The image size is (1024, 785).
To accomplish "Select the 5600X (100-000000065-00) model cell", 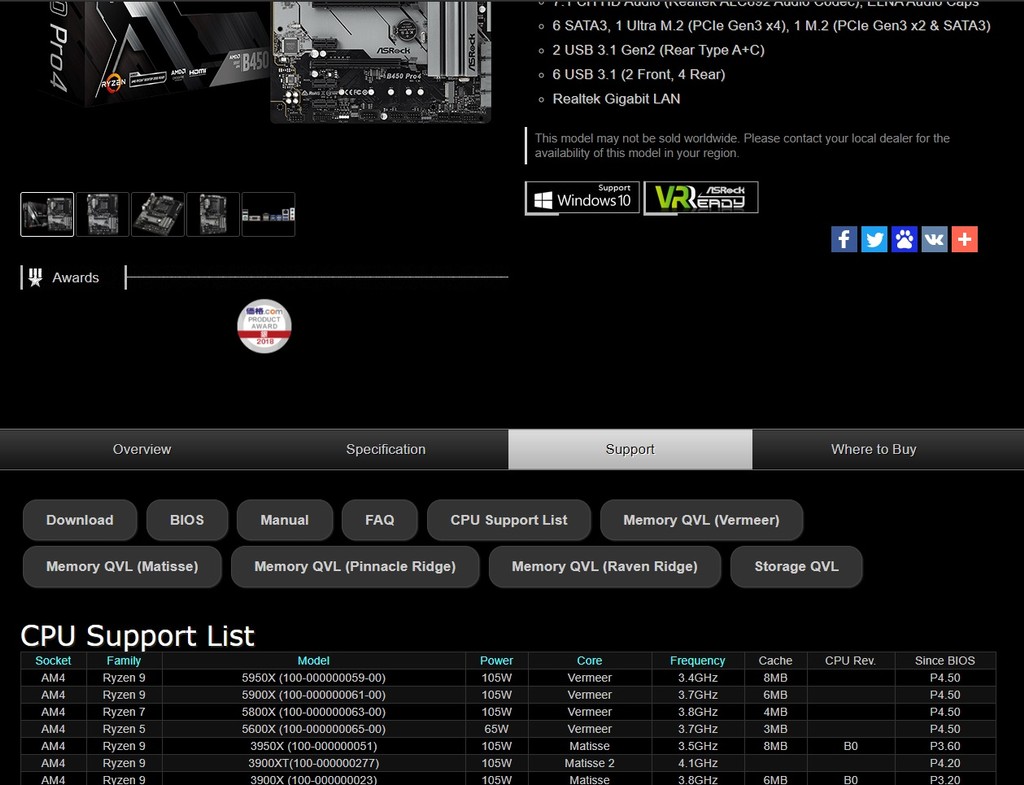I will [x=313, y=729].
